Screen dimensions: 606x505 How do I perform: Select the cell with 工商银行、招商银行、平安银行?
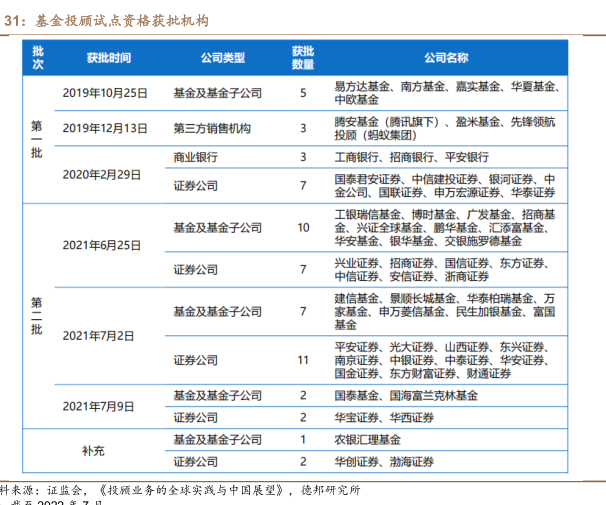(411, 157)
